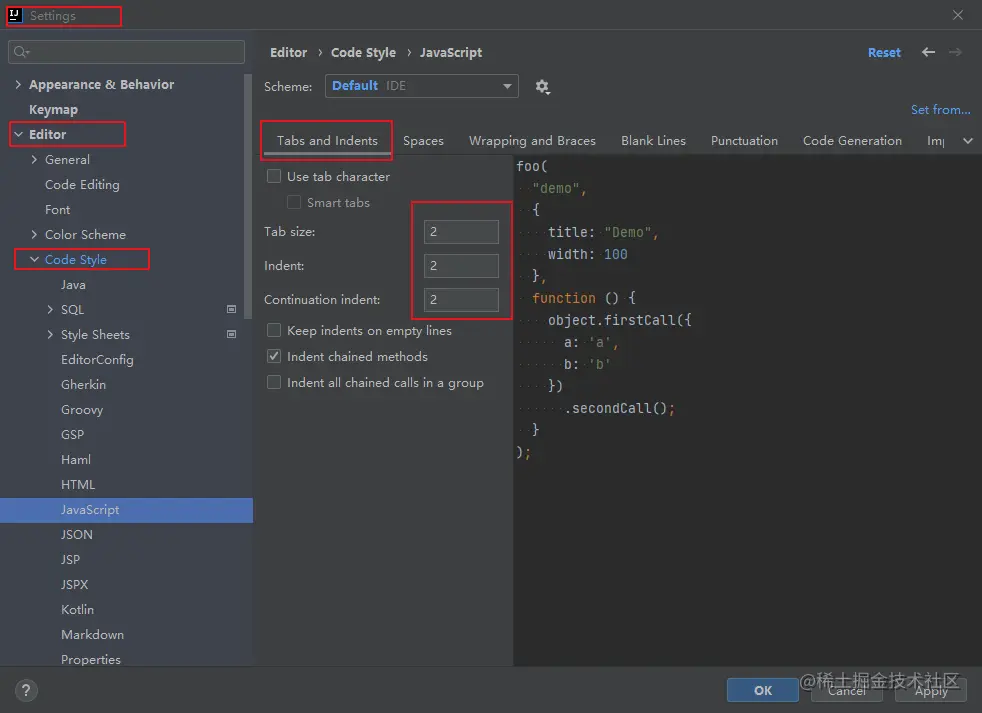Switch to the Spaces tab
The image size is (982, 713).
coord(423,141)
